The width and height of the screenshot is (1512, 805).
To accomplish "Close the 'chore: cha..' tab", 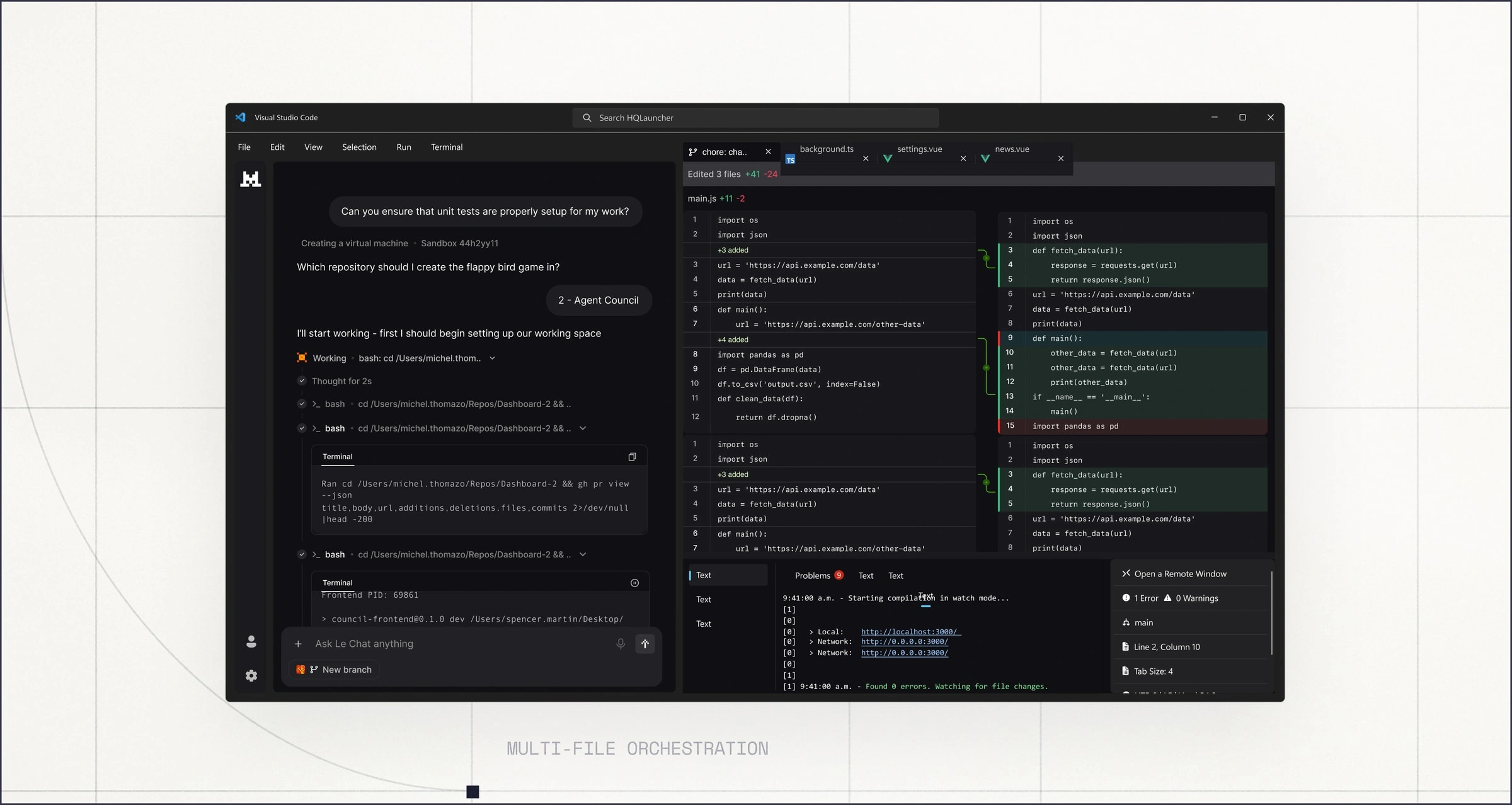I will (x=768, y=152).
